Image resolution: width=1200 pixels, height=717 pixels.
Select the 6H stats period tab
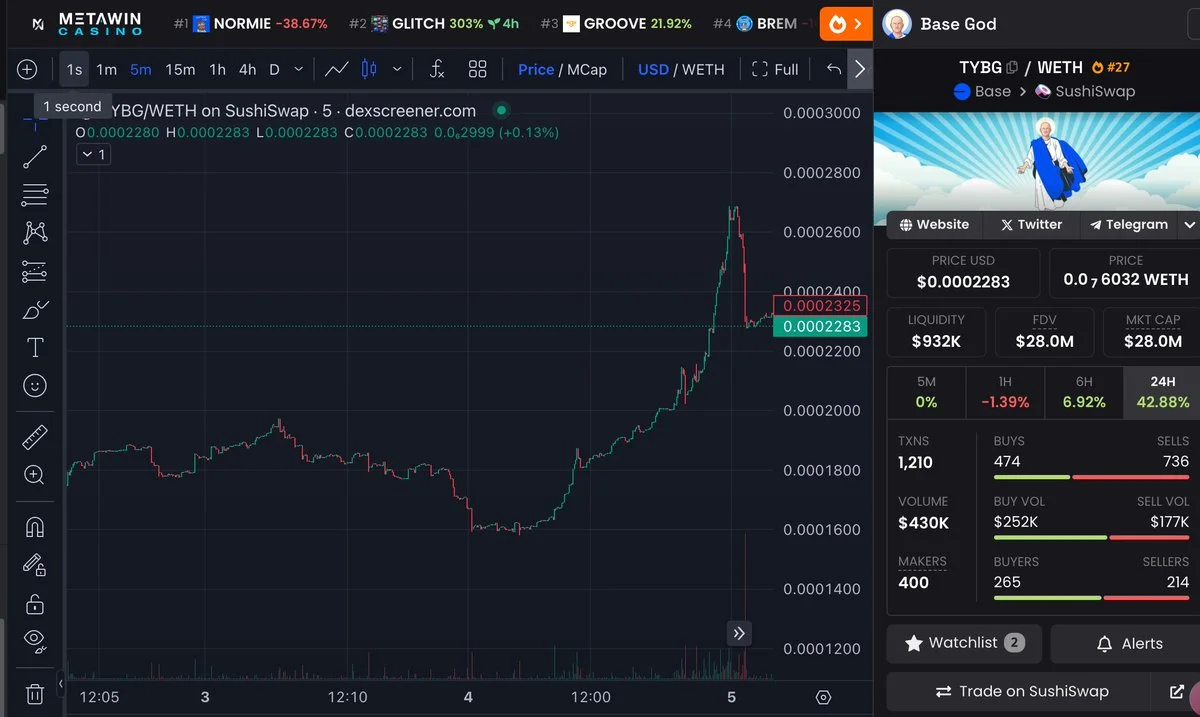click(x=1084, y=392)
